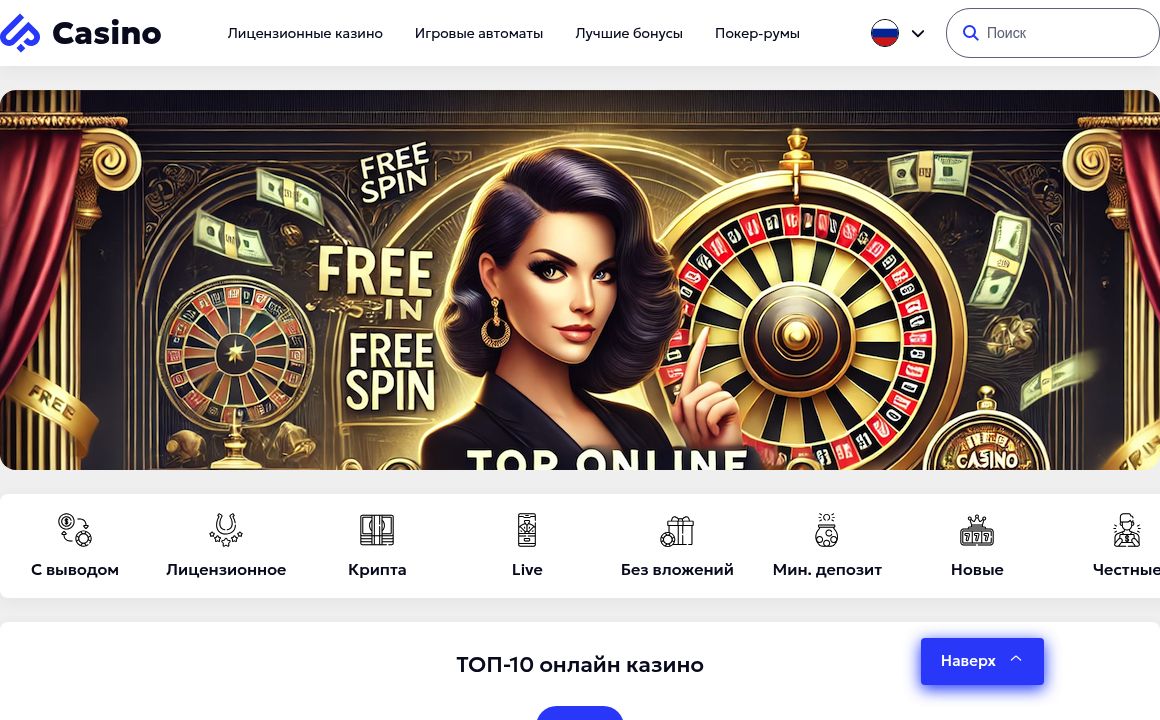Choose the Live phone icon
This screenshot has width=1160, height=720.
click(527, 530)
